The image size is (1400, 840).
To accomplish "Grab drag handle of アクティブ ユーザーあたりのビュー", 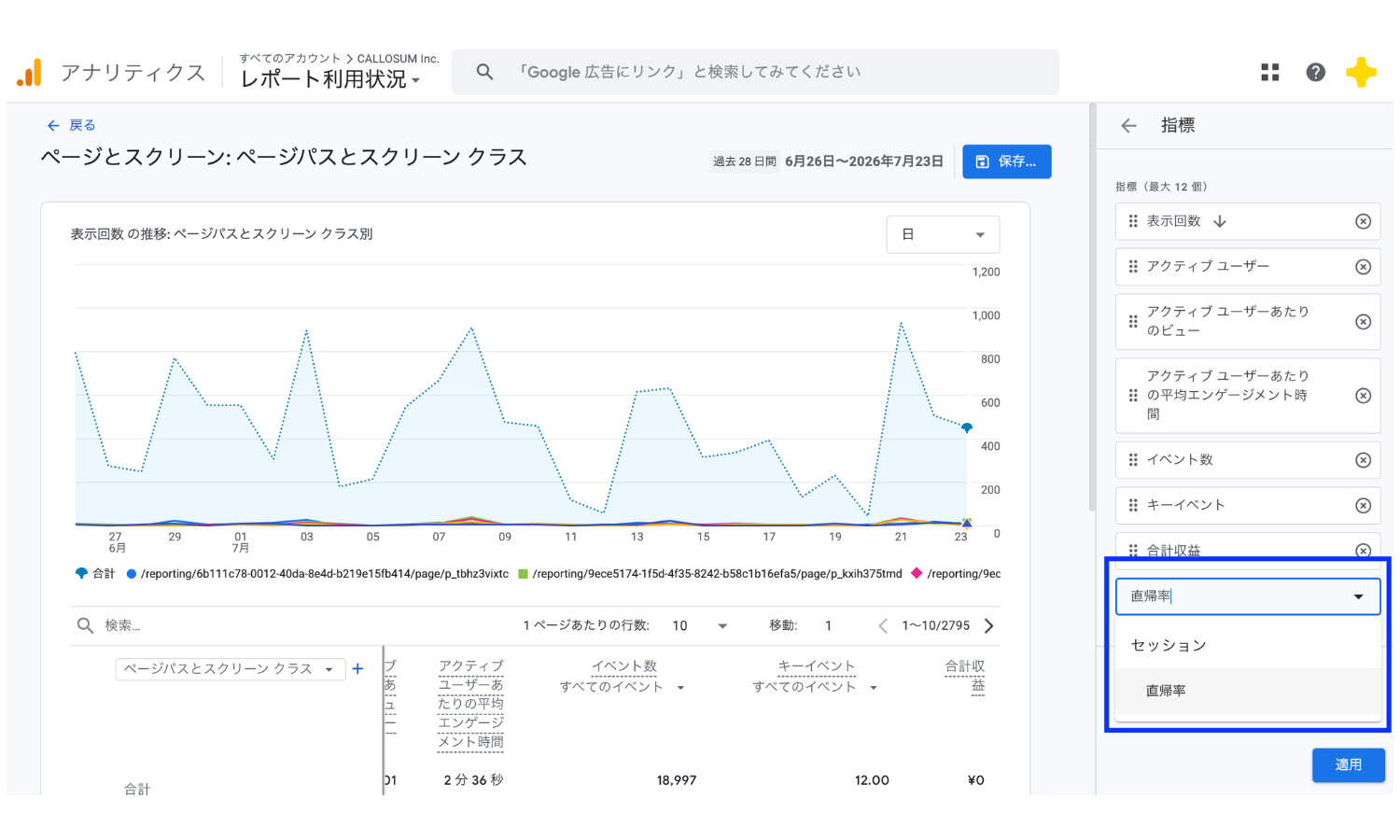I will [x=1133, y=322].
